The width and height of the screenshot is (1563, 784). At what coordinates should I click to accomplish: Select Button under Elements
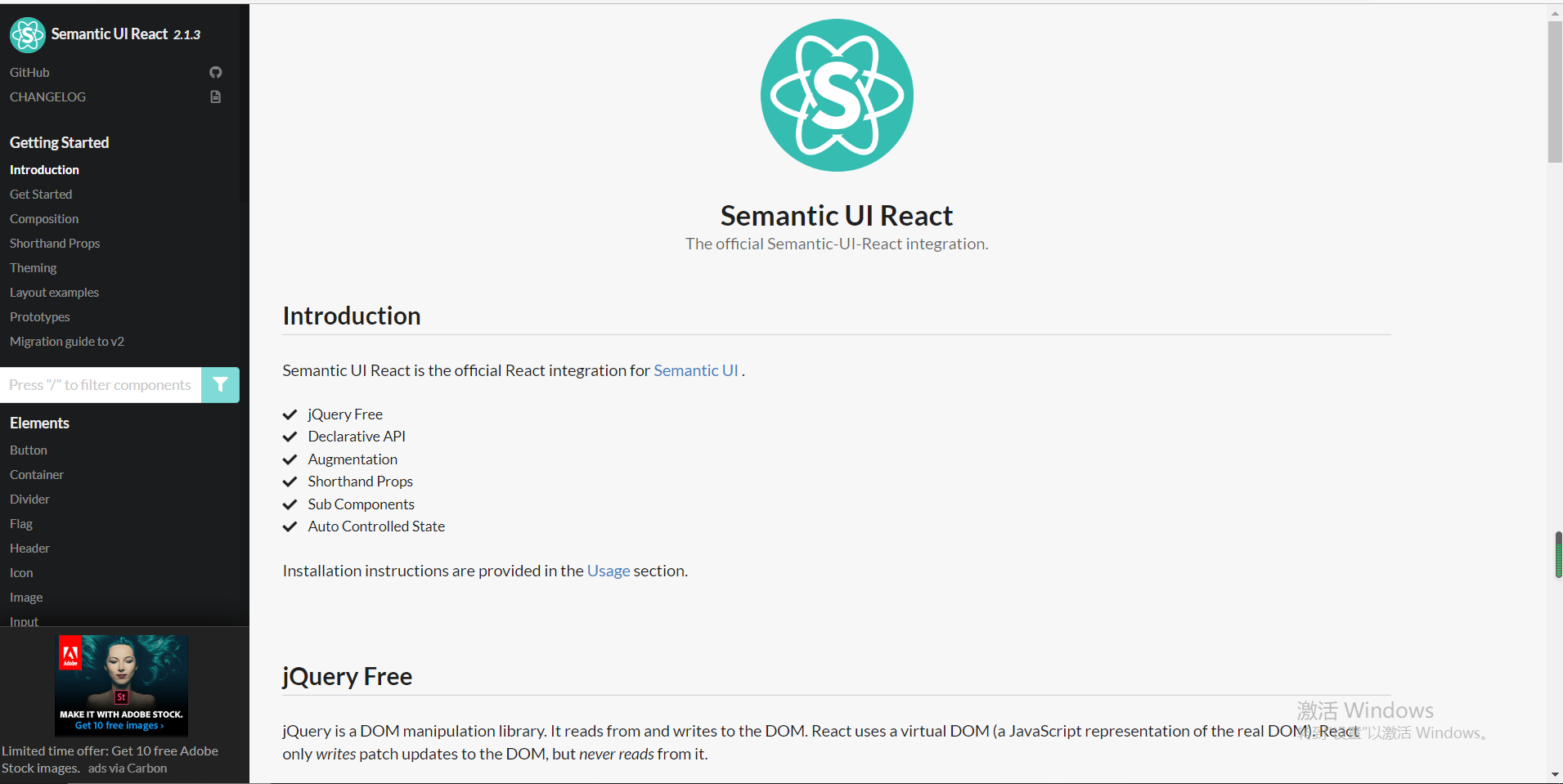point(28,450)
